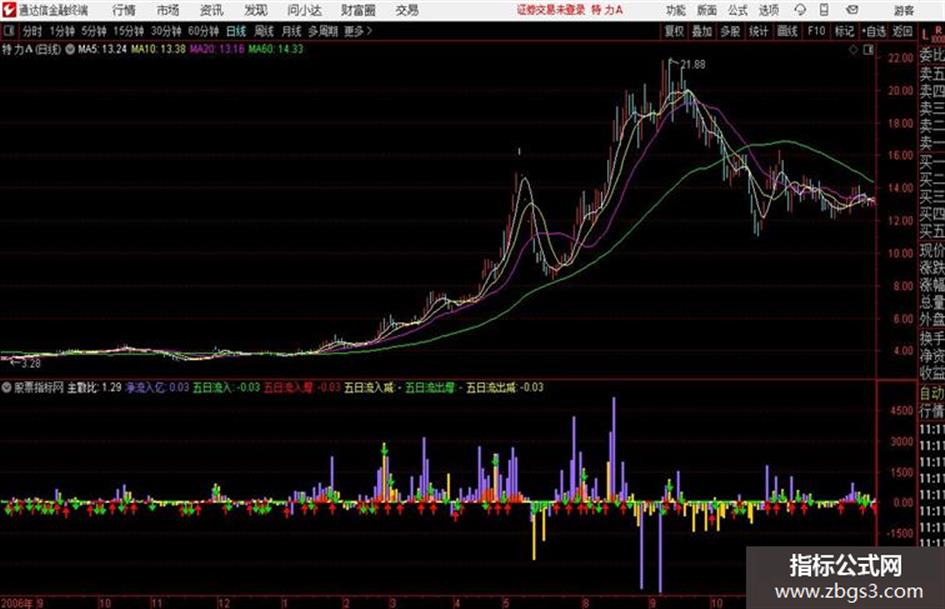Viewport: 945px width, 609px height.
Task: Toggle the side panel icon before 分时
Action: 9,31
